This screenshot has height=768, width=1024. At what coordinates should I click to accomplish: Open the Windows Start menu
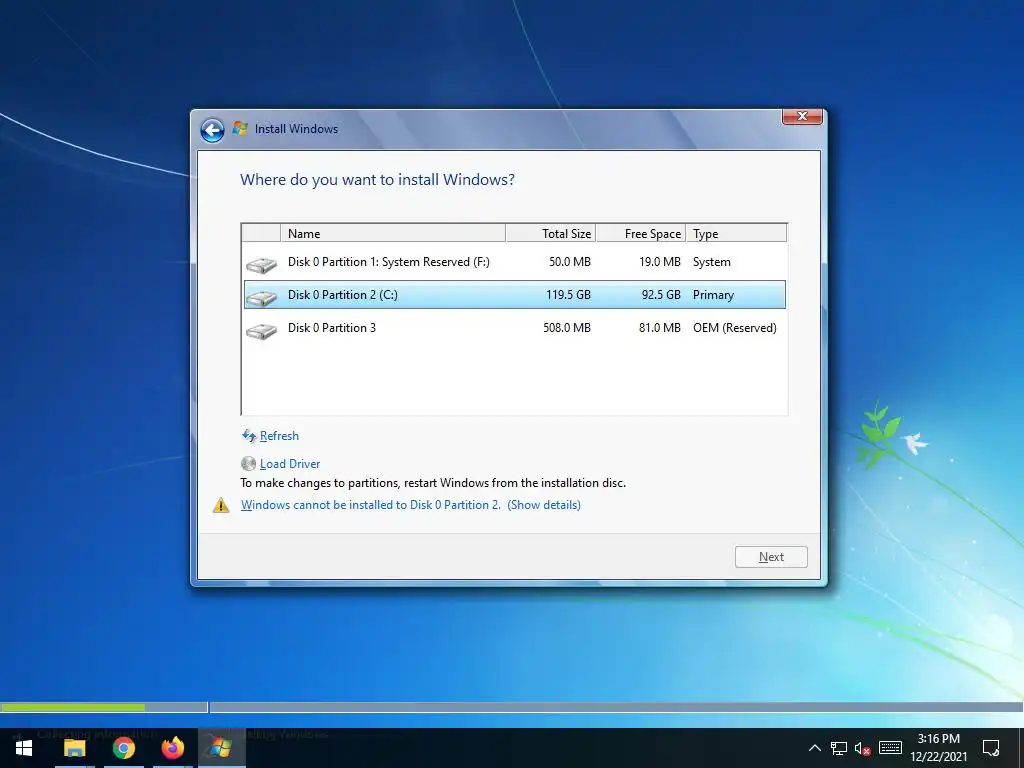pyautogui.click(x=24, y=748)
